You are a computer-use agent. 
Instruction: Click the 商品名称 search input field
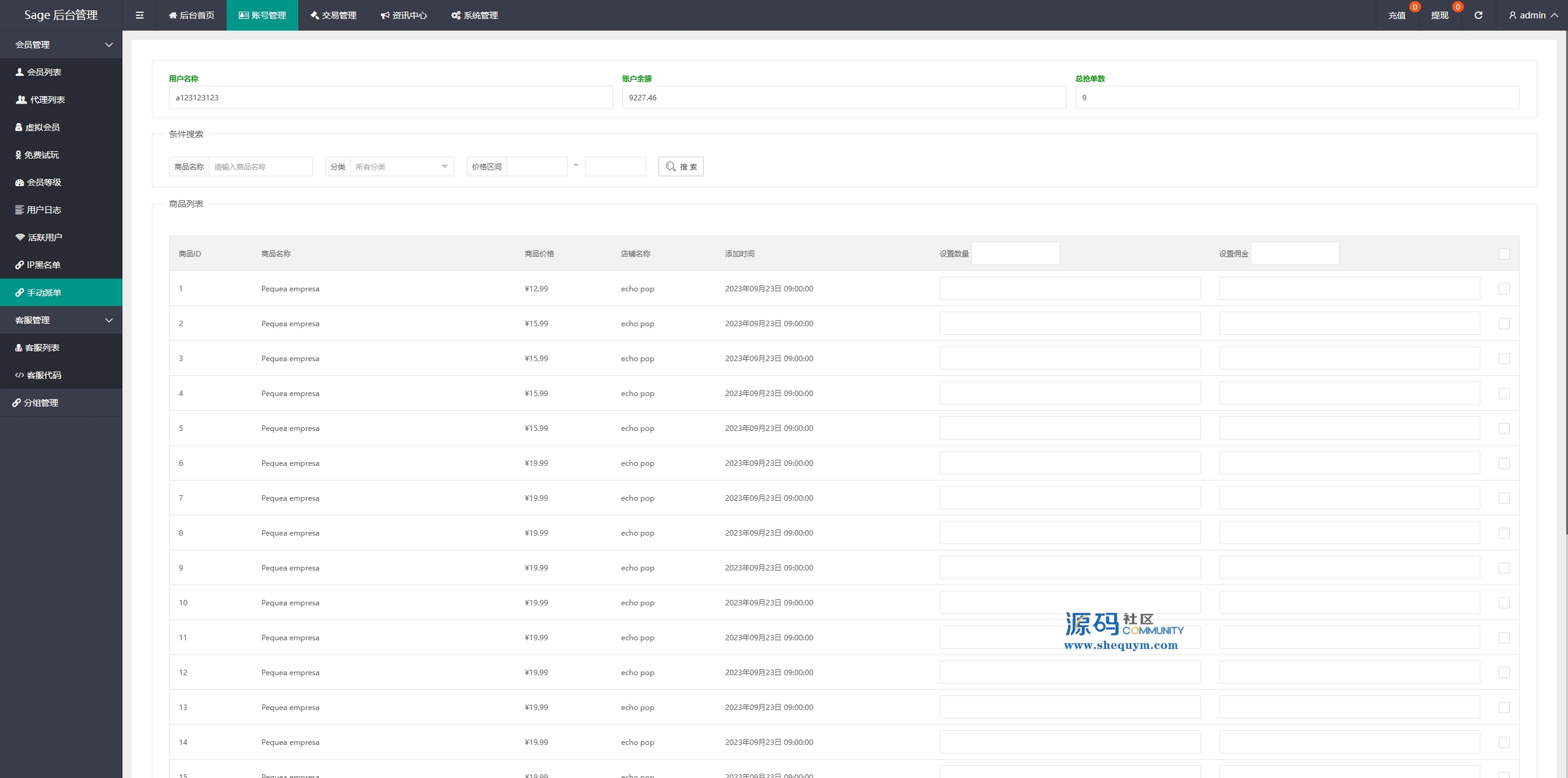[260, 166]
